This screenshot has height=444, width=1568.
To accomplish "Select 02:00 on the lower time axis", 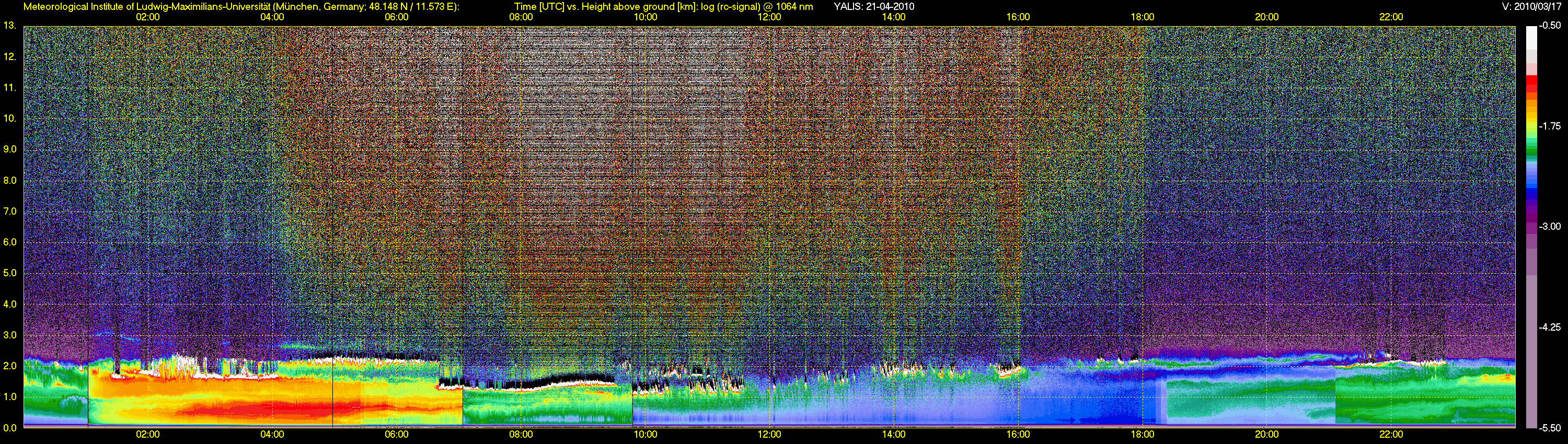I will pos(148,434).
